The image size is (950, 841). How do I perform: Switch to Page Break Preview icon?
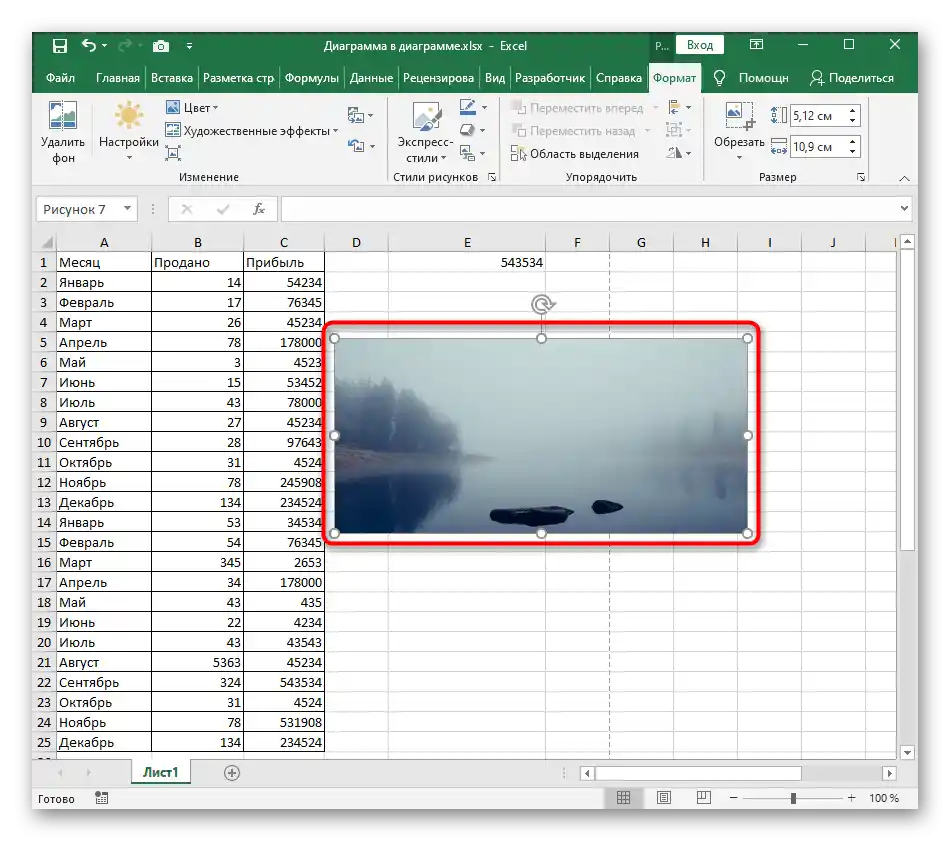tap(704, 797)
